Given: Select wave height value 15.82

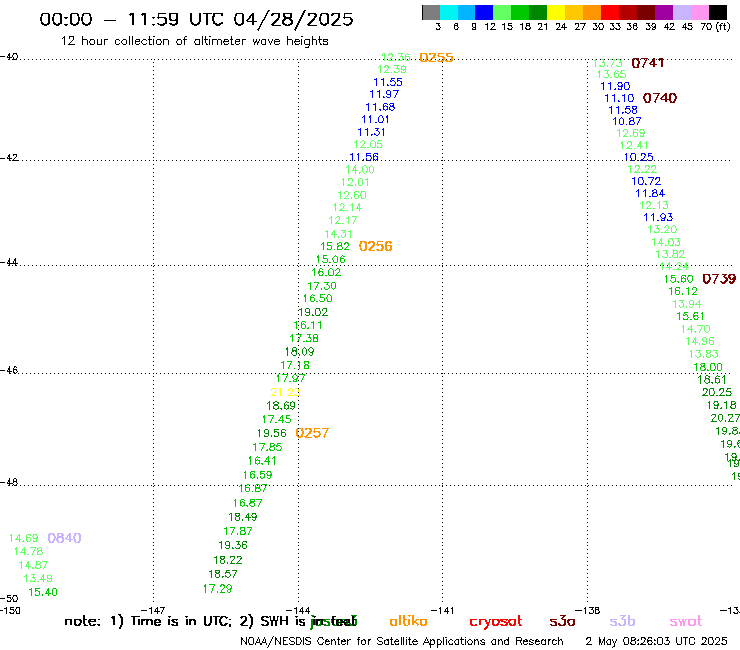Looking at the screenshot, I should tap(335, 246).
